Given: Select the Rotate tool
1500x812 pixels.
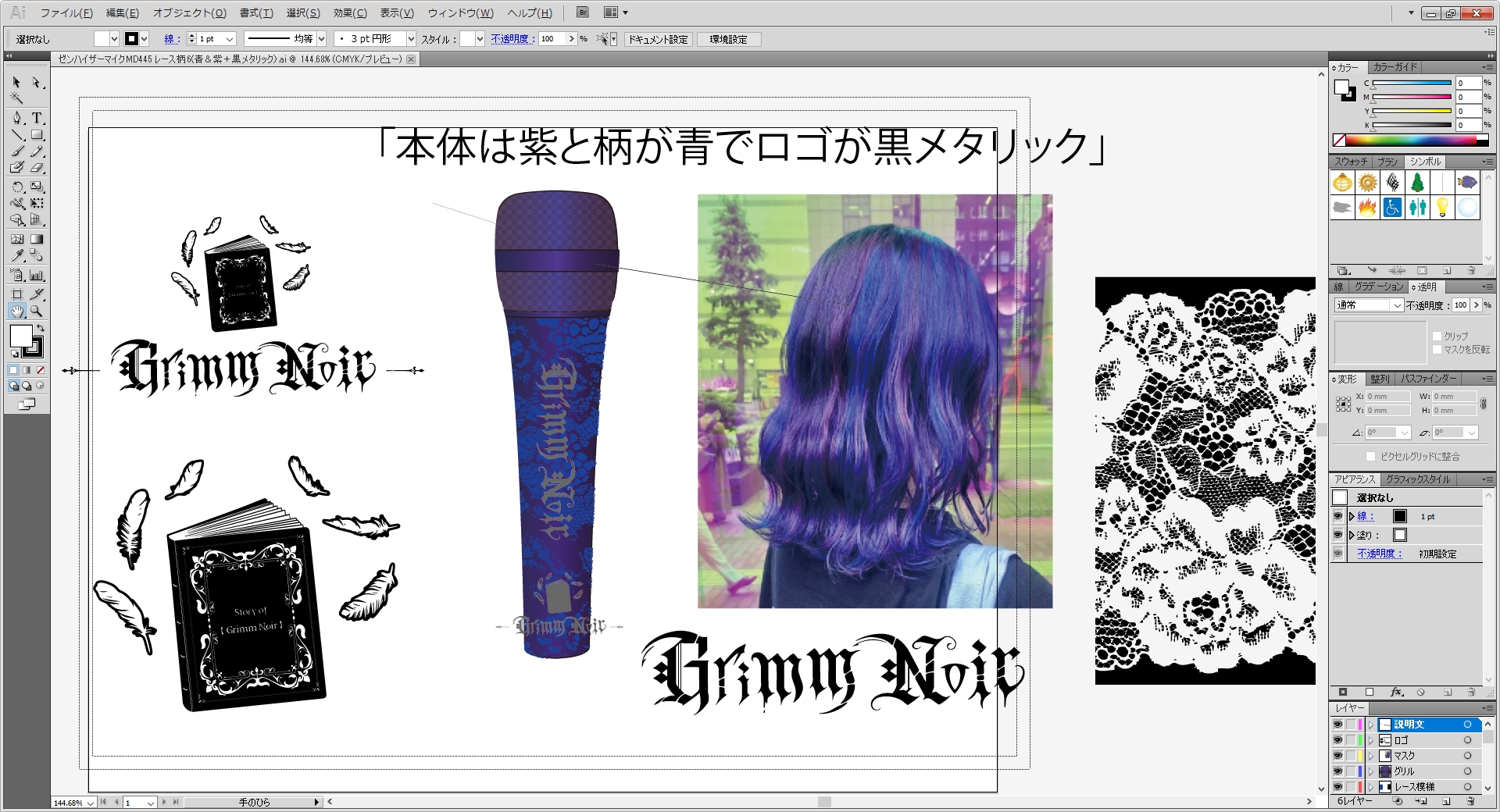Looking at the screenshot, I should coord(17,187).
